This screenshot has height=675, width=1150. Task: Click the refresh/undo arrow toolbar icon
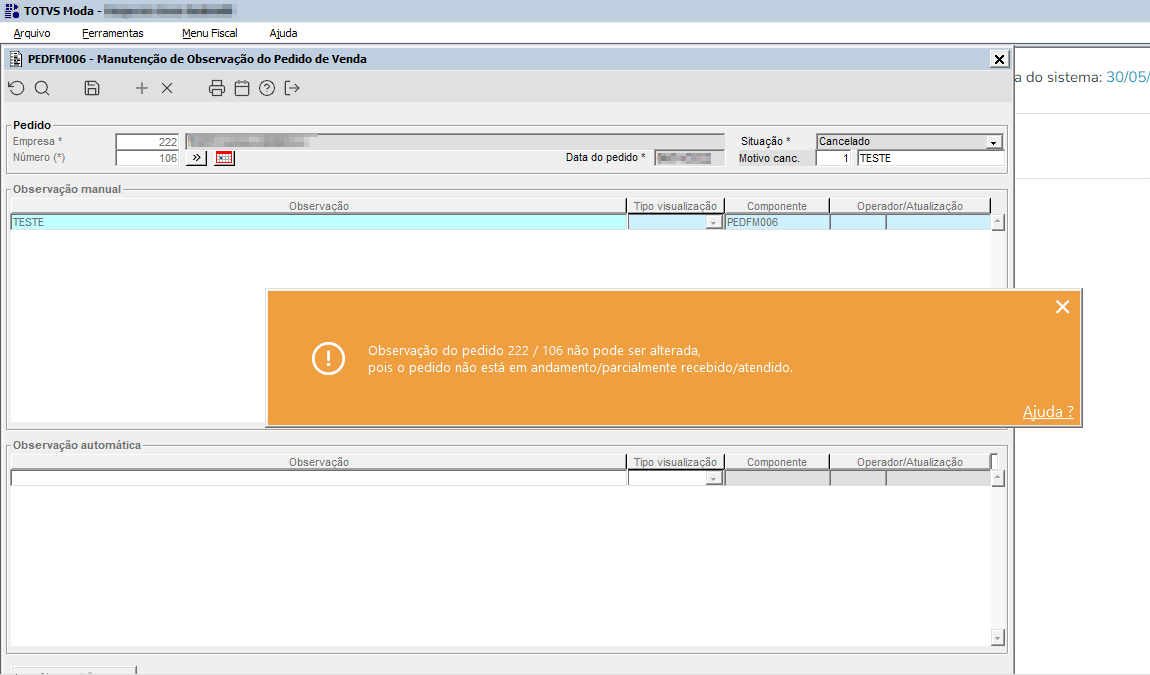(16, 88)
